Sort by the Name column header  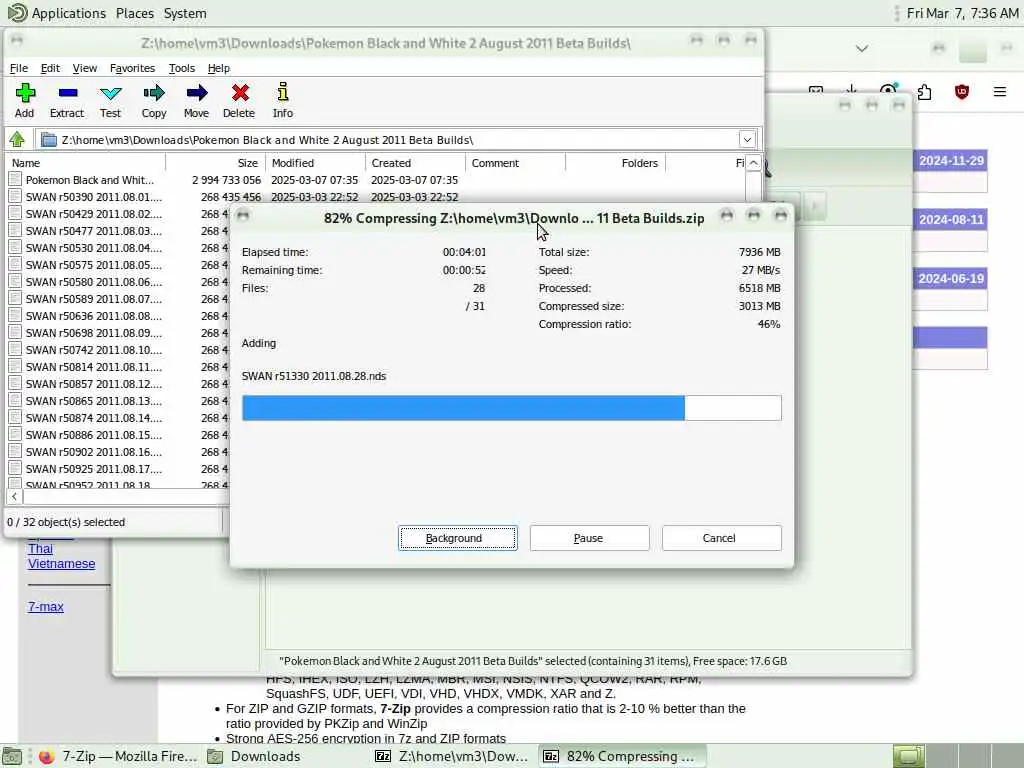pos(86,163)
